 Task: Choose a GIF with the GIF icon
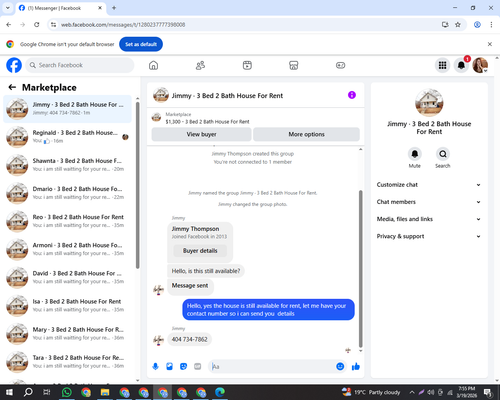(198, 367)
